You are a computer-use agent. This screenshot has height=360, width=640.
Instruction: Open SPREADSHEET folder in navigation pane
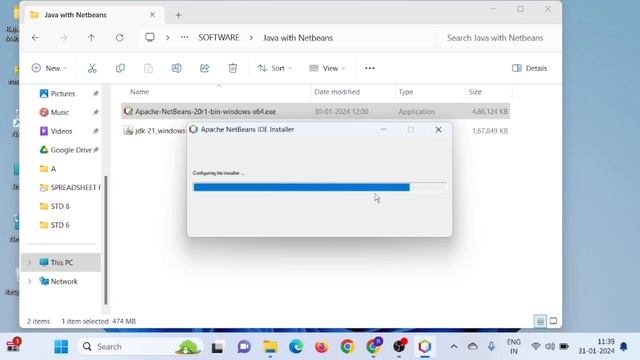click(70, 187)
